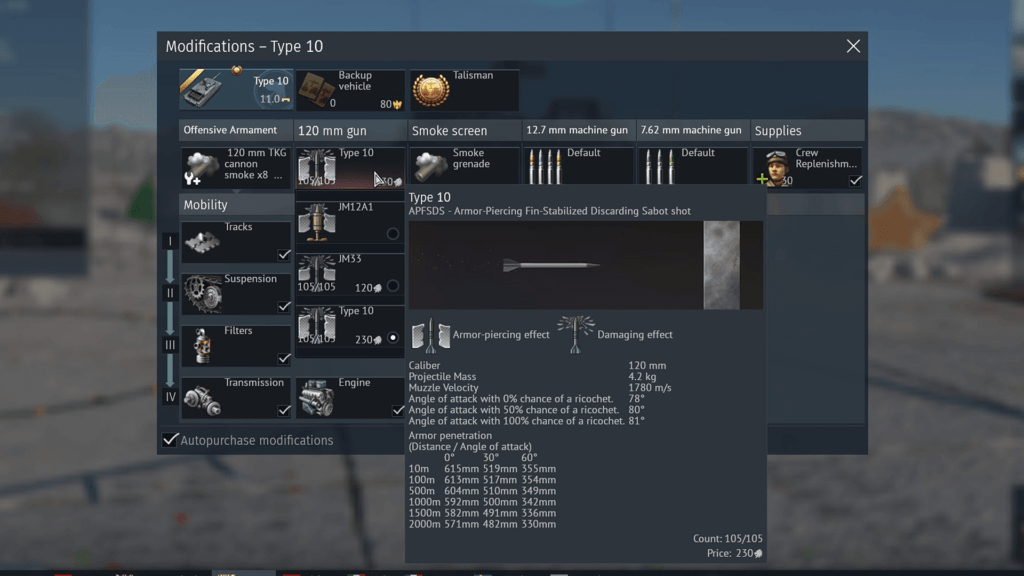1024x576 pixels.
Task: Select the top Type 10 shell under 120 mm gun
Action: click(349, 167)
